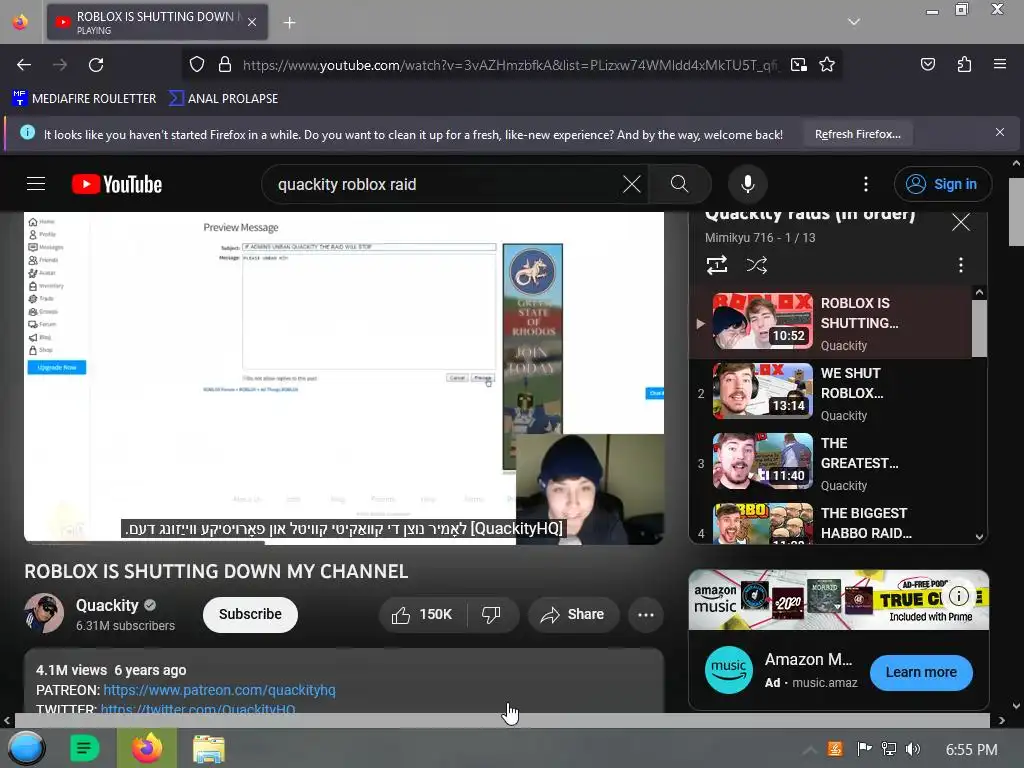1024x768 pixels.
Task: Play WE SHUT ROBLOX playlist video
Action: tap(831, 392)
